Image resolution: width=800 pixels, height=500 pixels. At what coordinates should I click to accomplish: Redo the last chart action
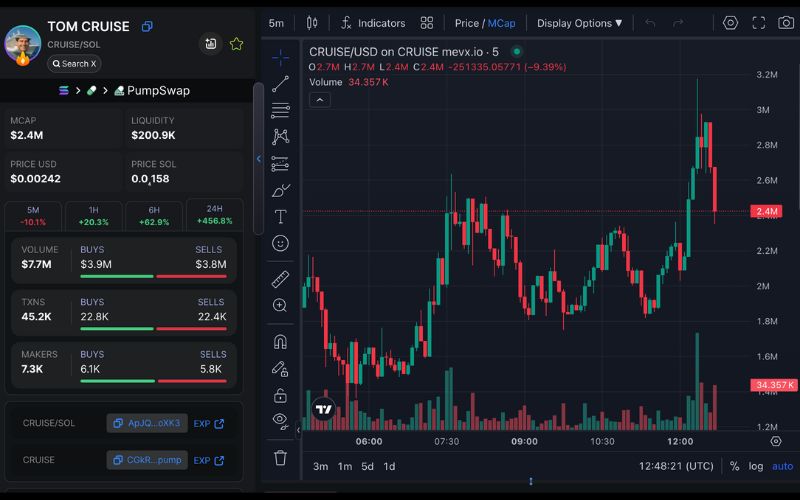[x=678, y=23]
